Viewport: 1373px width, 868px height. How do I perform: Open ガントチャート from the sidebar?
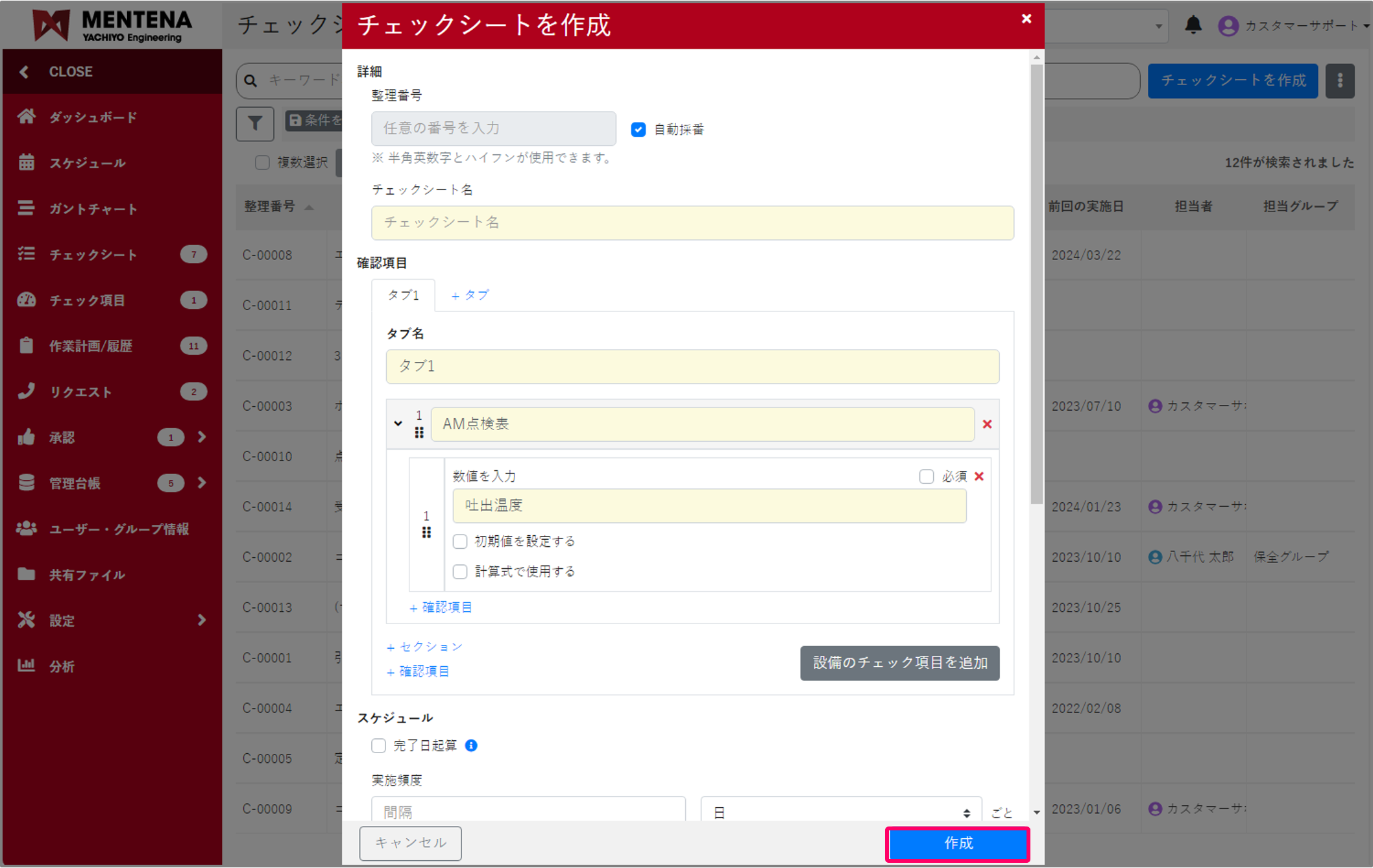(27, 208)
